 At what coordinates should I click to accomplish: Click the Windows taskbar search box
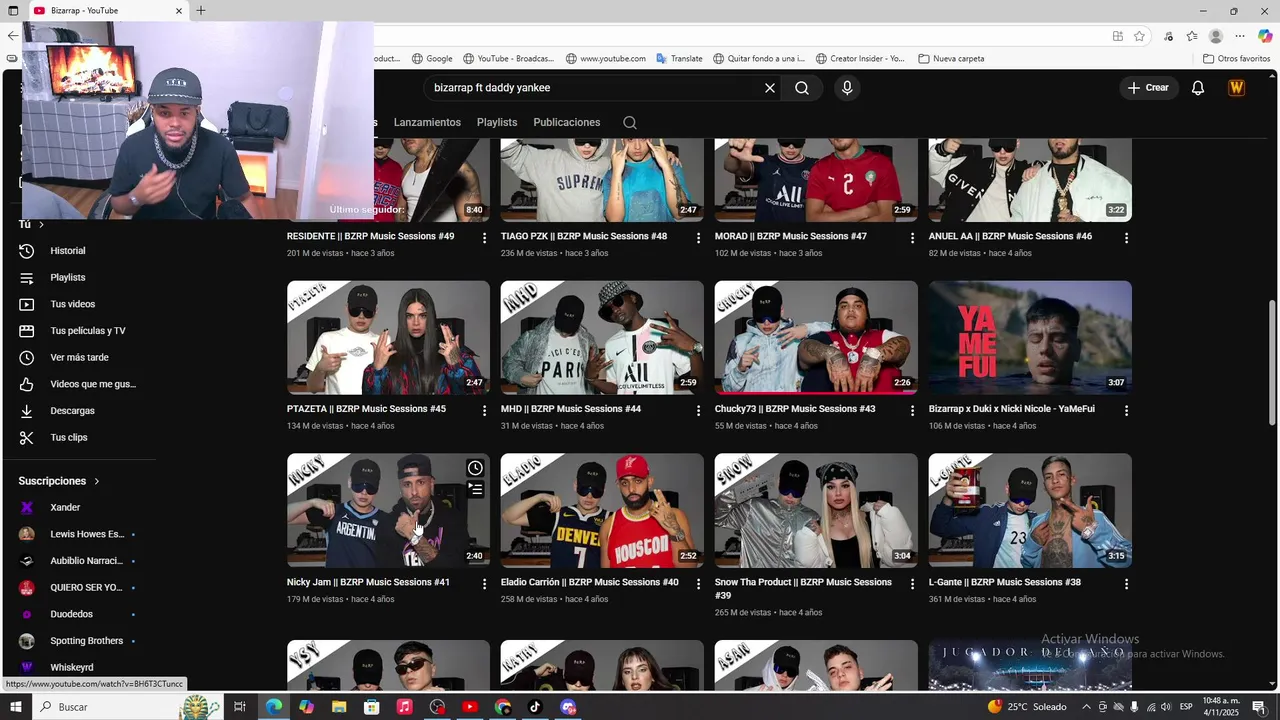click(x=128, y=707)
